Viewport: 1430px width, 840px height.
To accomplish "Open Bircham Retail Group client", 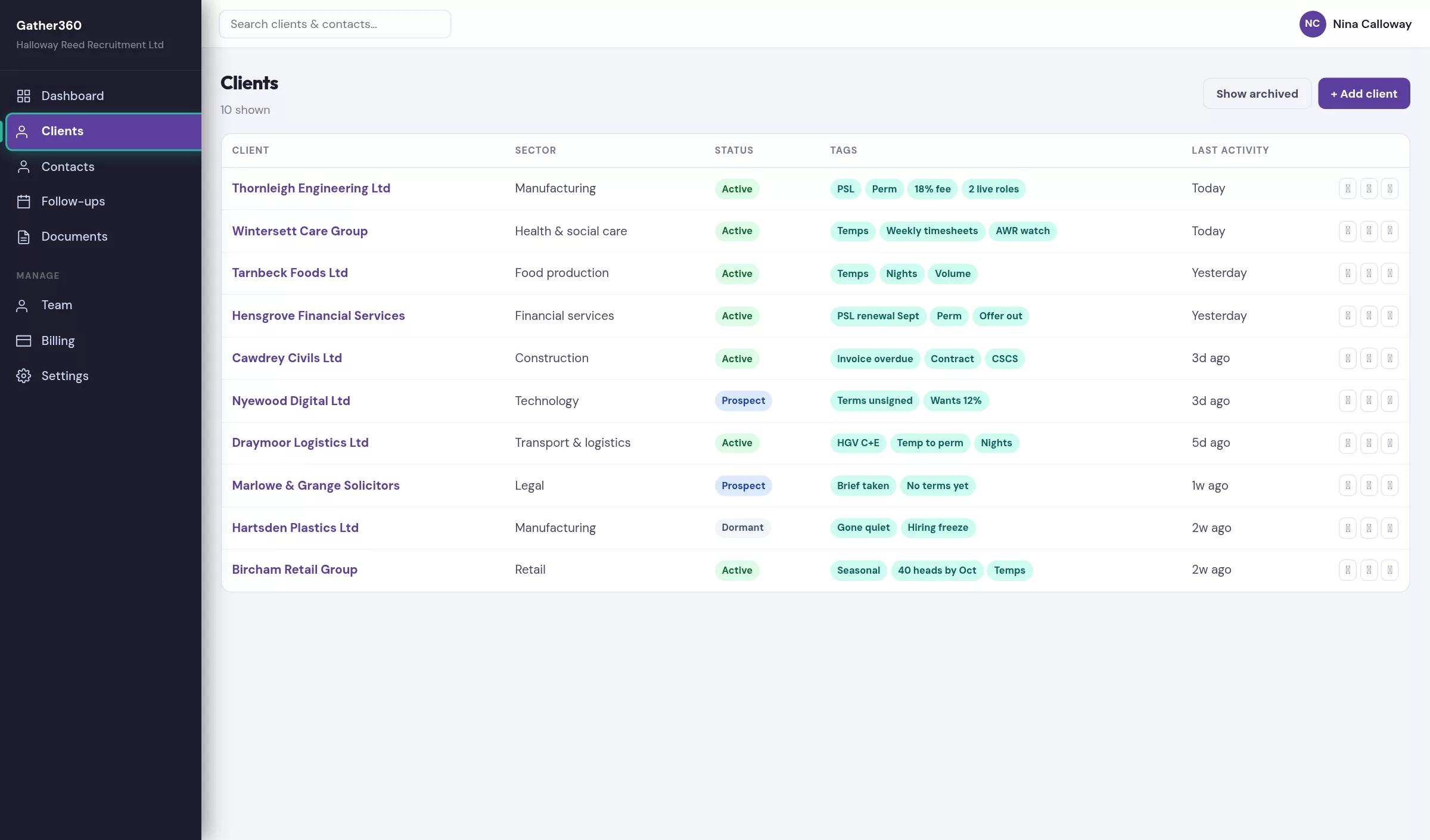I will (294, 570).
